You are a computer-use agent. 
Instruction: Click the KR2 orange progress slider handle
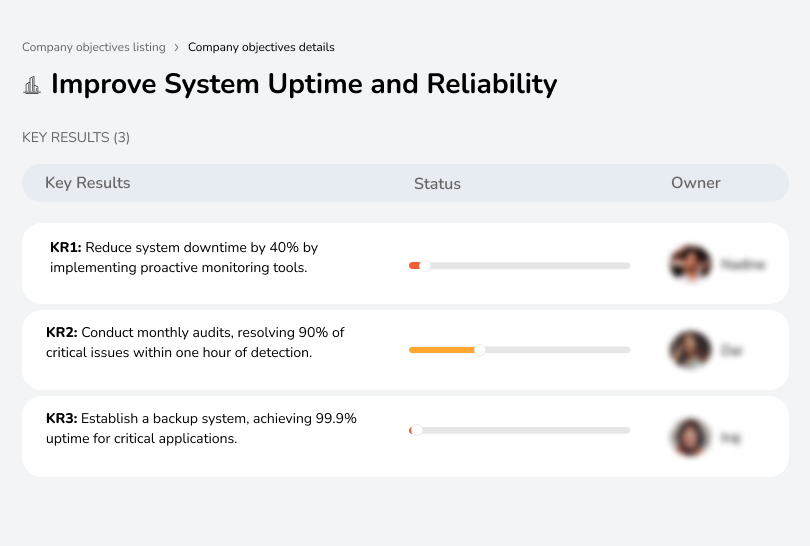[x=480, y=350]
